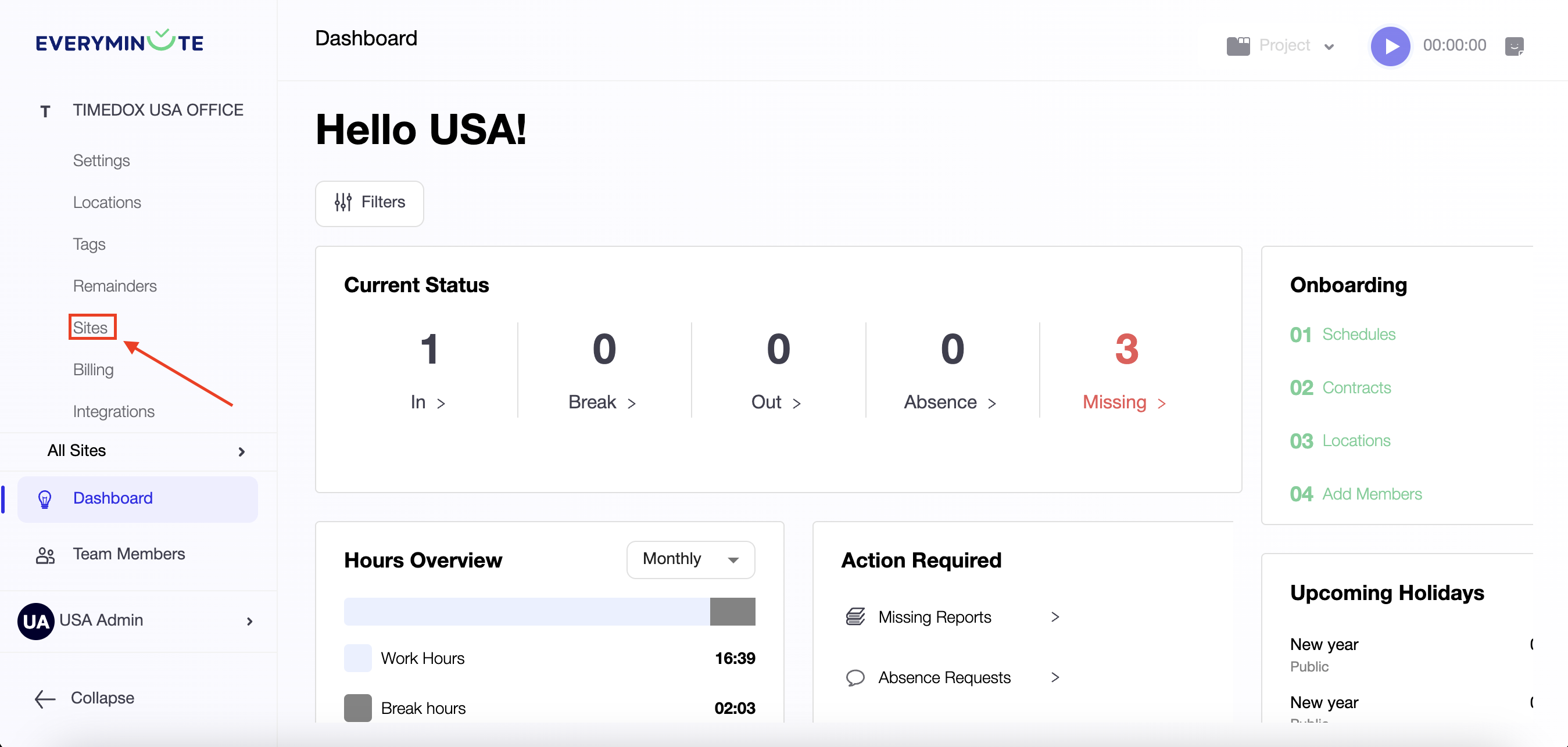Click the Missing Reports stack icon
Image resolution: width=1568 pixels, height=747 pixels.
(x=855, y=617)
